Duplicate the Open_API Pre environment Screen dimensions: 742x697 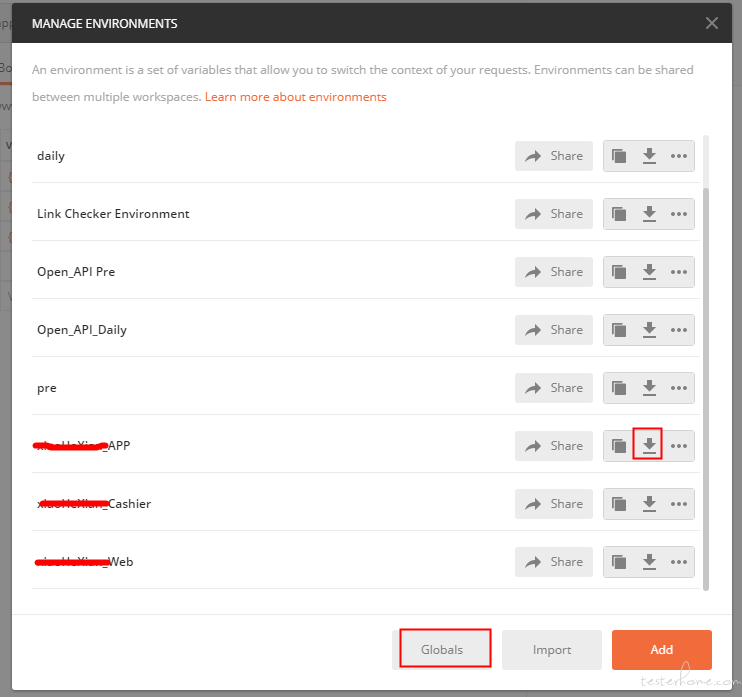618,272
